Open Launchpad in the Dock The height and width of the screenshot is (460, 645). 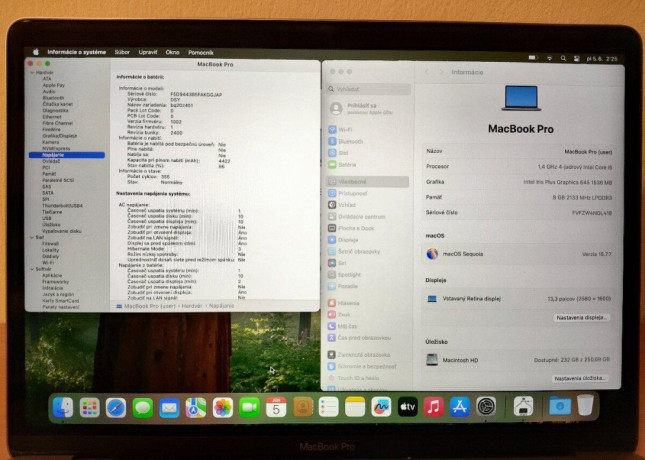(x=89, y=407)
